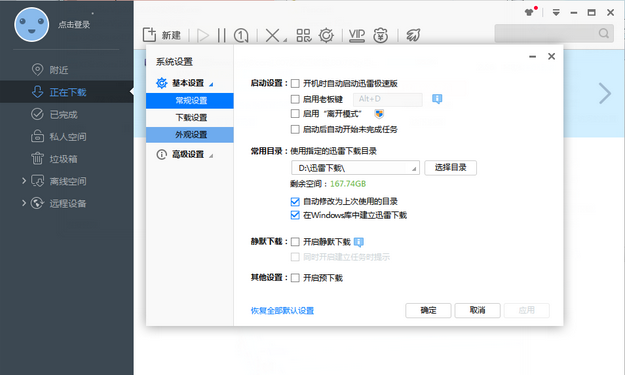Click the 点击登录 login text
The width and height of the screenshot is (625, 375).
pyautogui.click(x=74, y=25)
